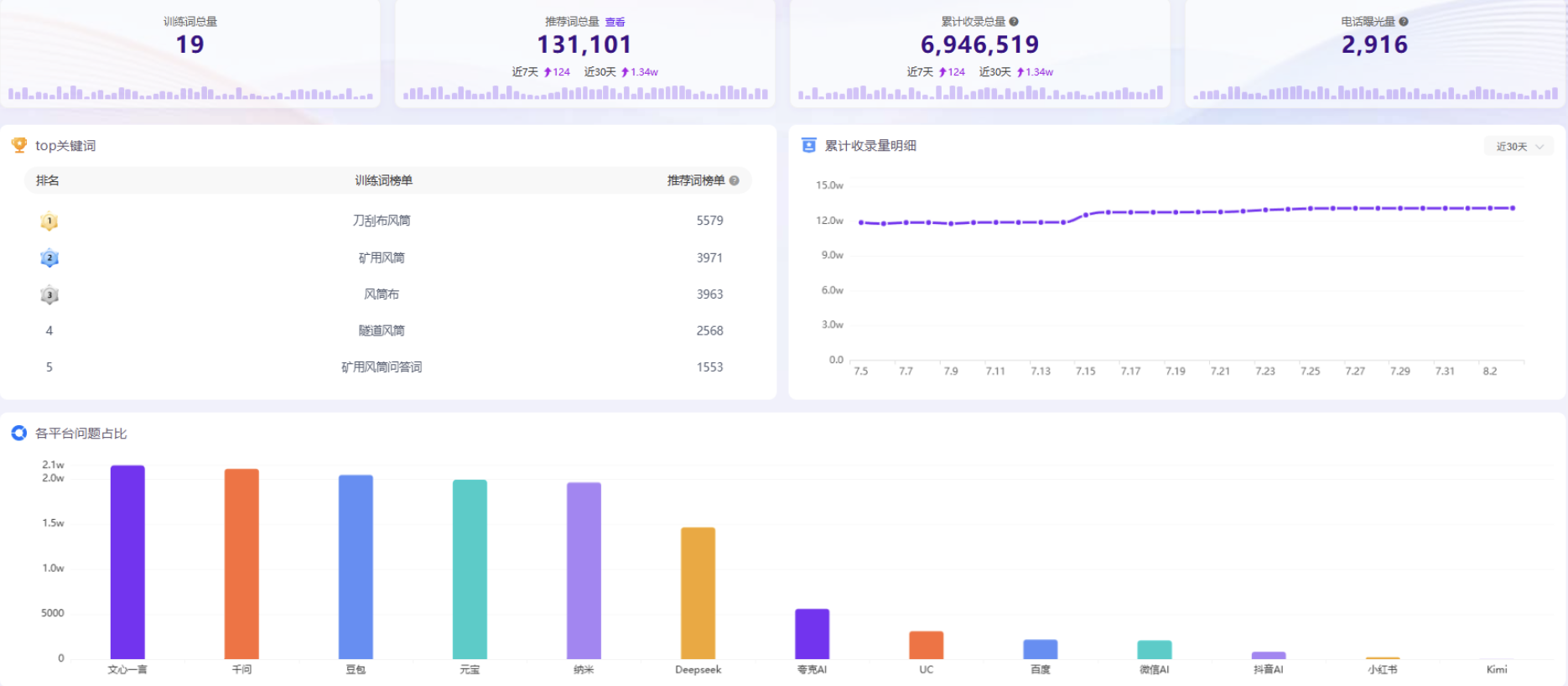Click the value 3971 in the ranking
1568x686 pixels.
point(709,257)
